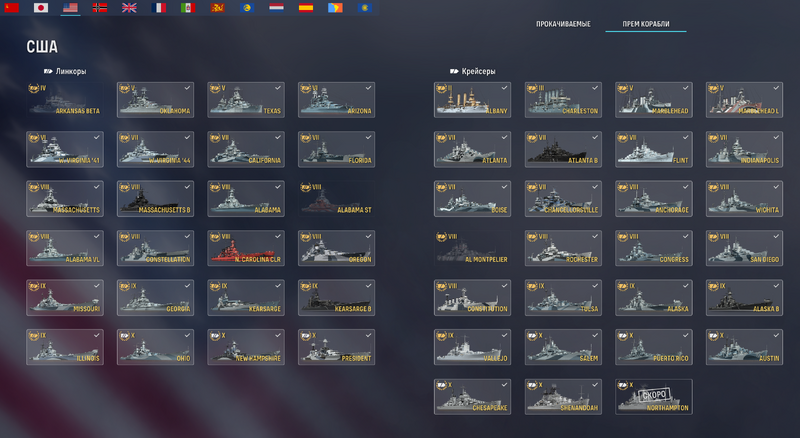Toggle the checkmark on the Salem card
800x438 pixels.
(595, 335)
